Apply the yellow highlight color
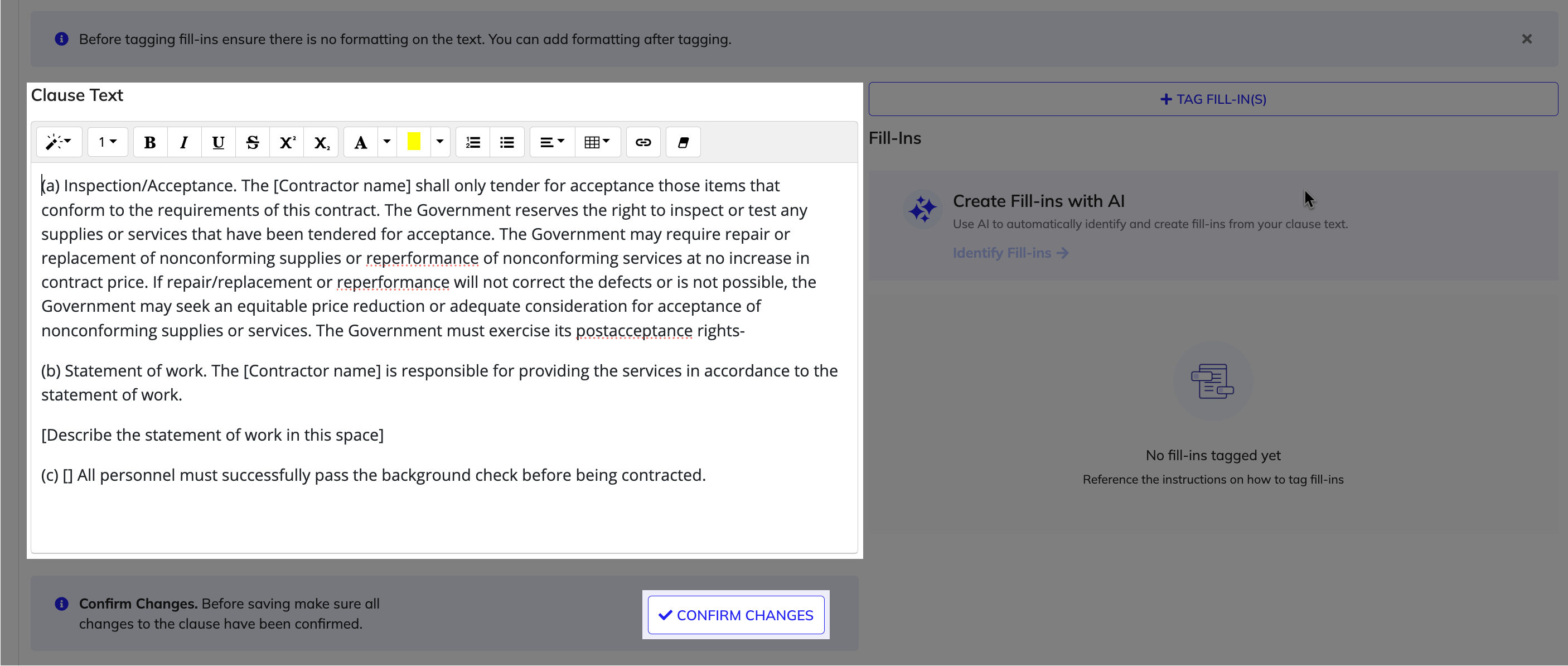 point(414,142)
